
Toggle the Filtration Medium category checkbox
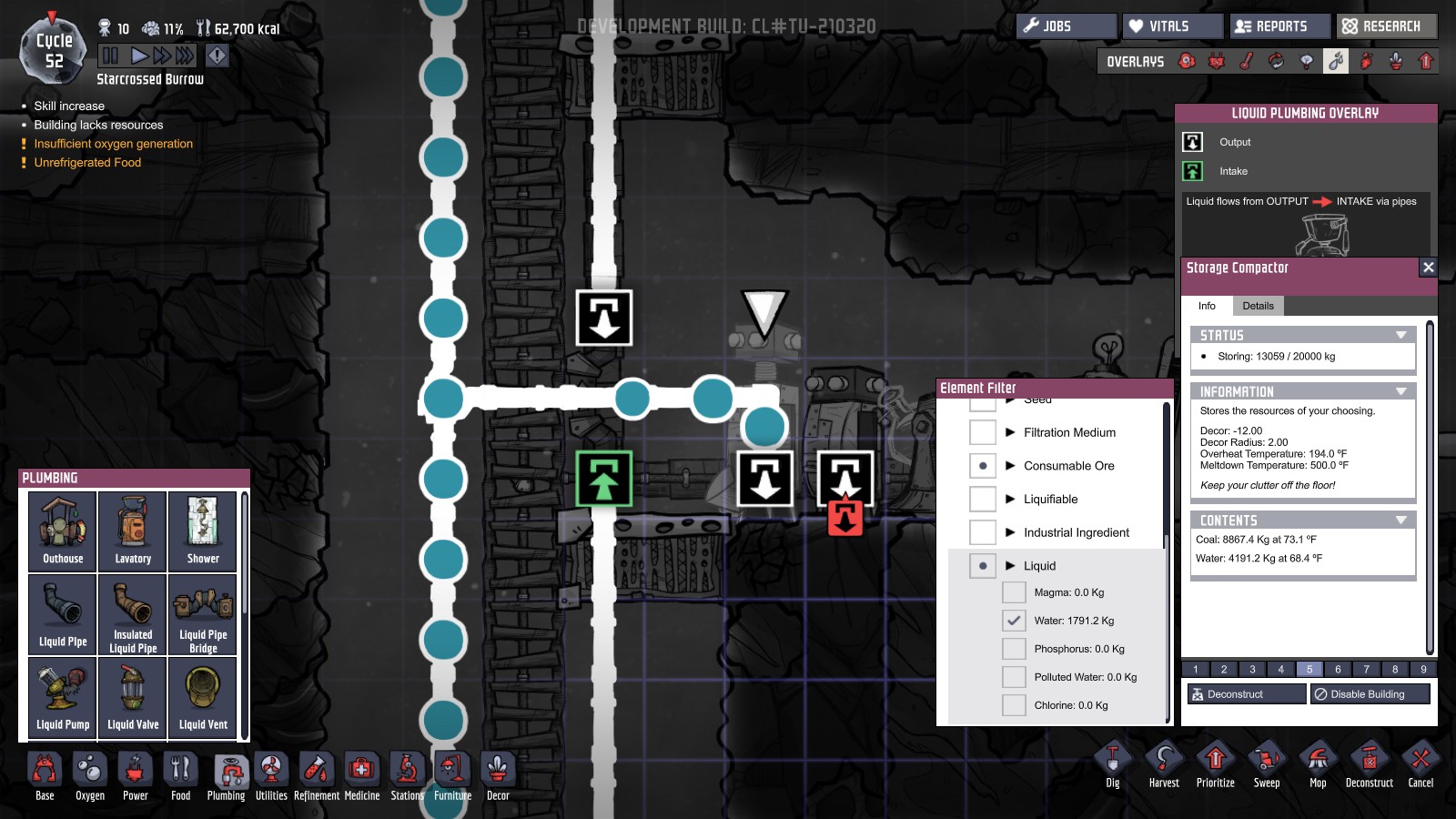(x=983, y=432)
